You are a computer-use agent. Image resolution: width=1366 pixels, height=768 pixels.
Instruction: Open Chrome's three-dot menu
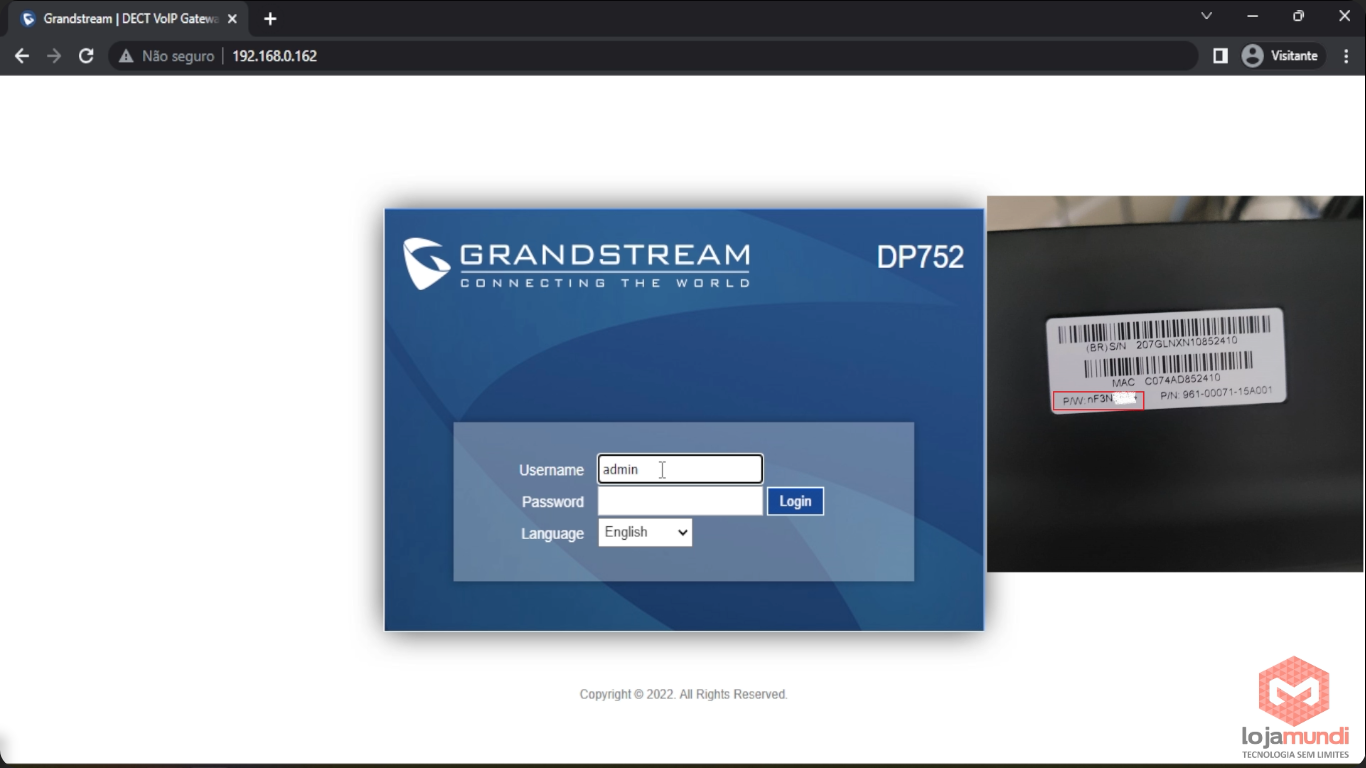tap(1346, 56)
